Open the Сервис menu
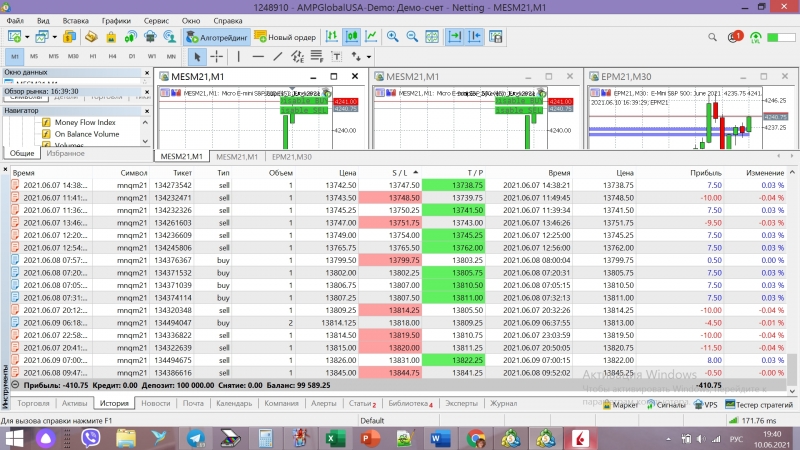The image size is (800, 450). pyautogui.click(x=156, y=21)
